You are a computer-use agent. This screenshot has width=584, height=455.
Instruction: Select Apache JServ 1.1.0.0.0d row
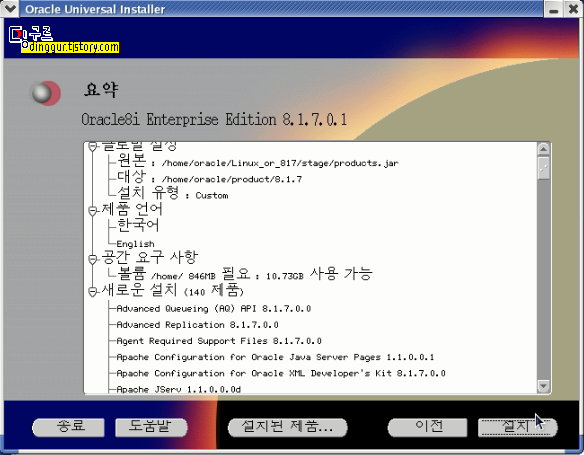178,389
